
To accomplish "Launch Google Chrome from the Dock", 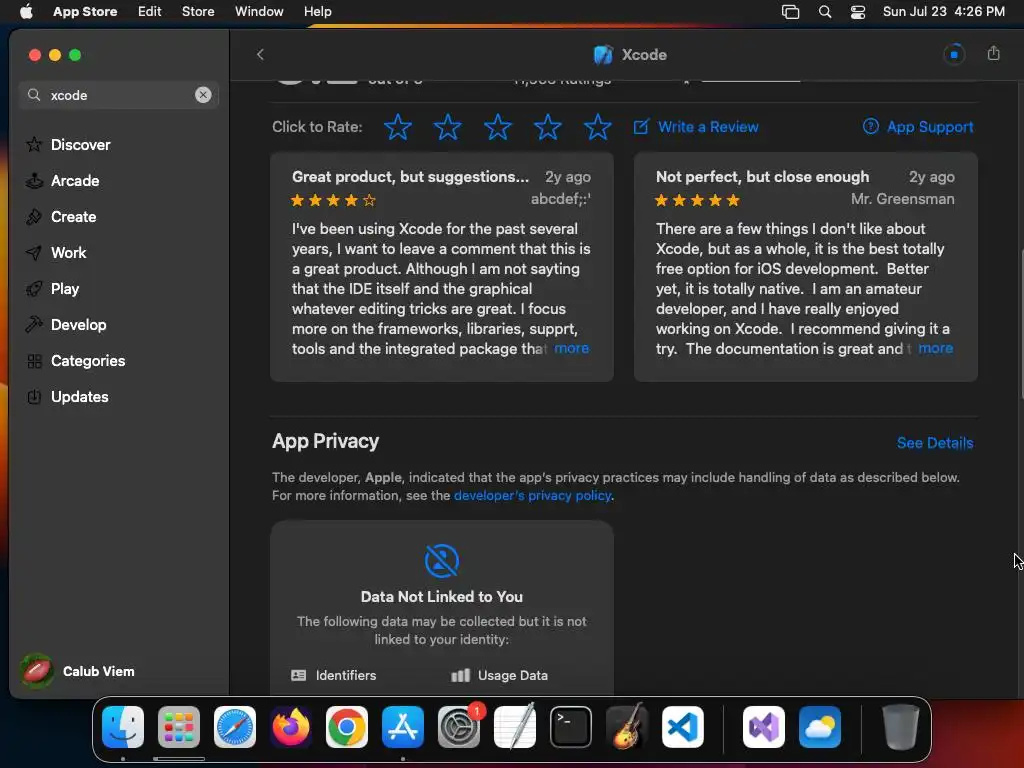I will click(347, 727).
